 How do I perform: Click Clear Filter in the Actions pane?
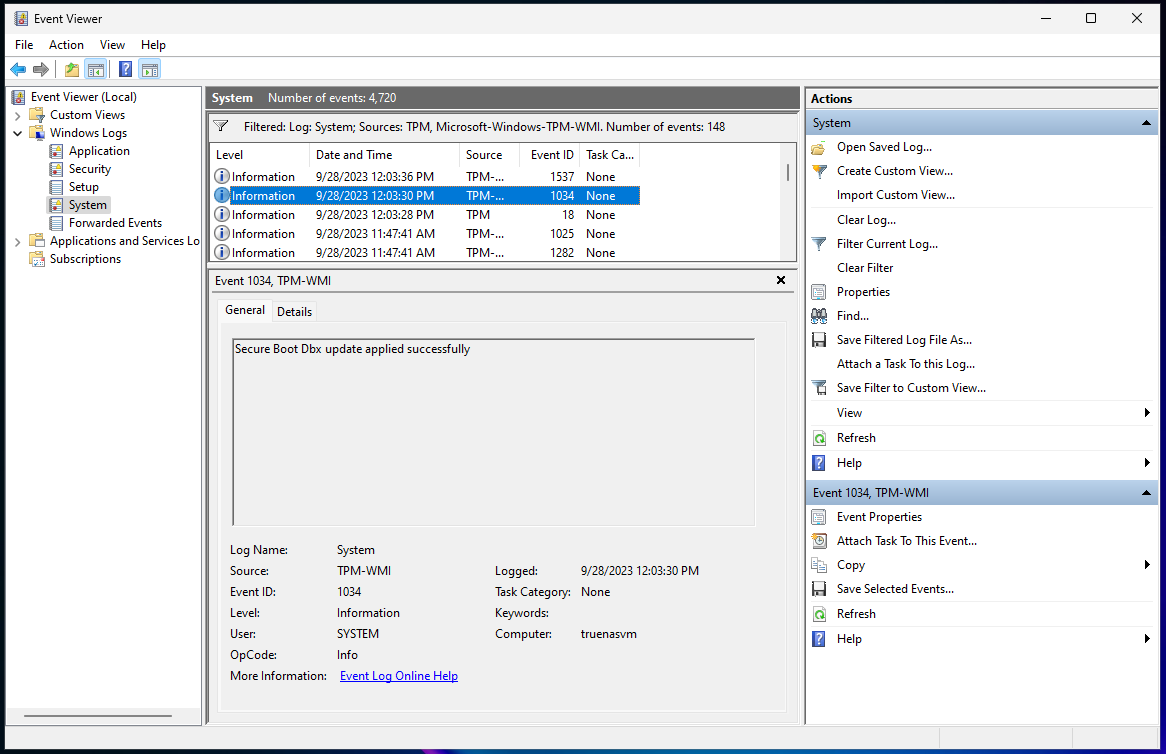point(865,268)
